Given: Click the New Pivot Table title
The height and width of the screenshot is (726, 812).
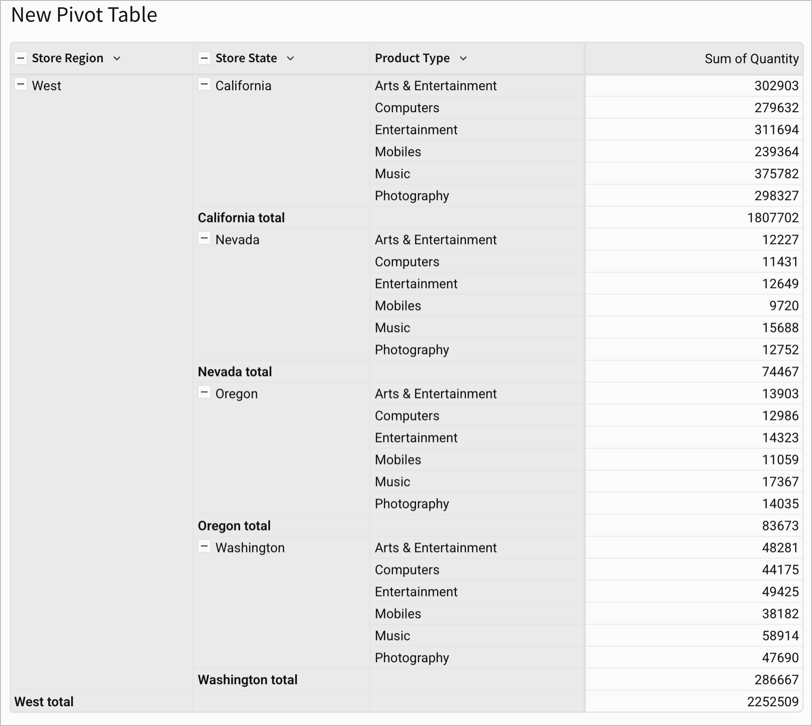Looking at the screenshot, I should [x=84, y=15].
